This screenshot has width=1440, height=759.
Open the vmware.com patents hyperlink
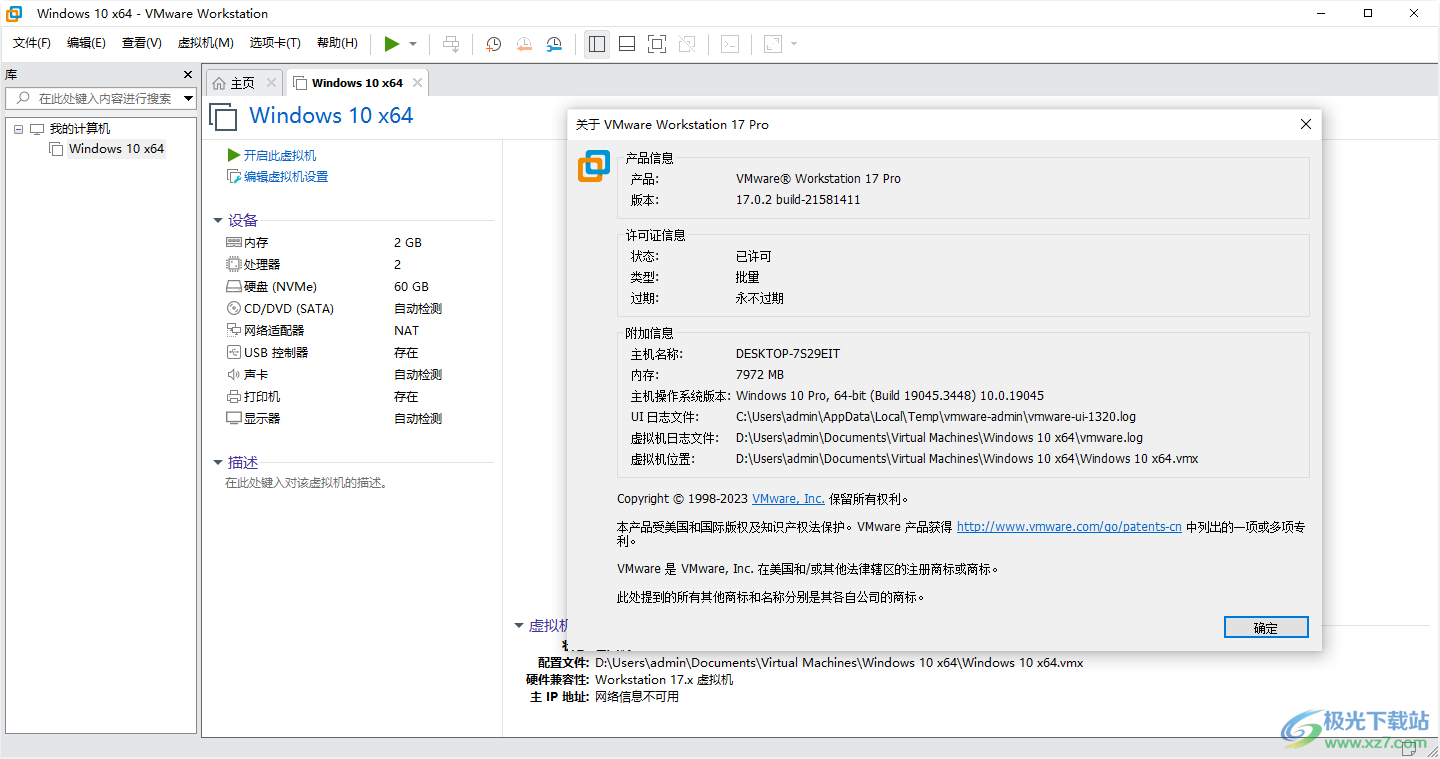pyautogui.click(x=1068, y=526)
